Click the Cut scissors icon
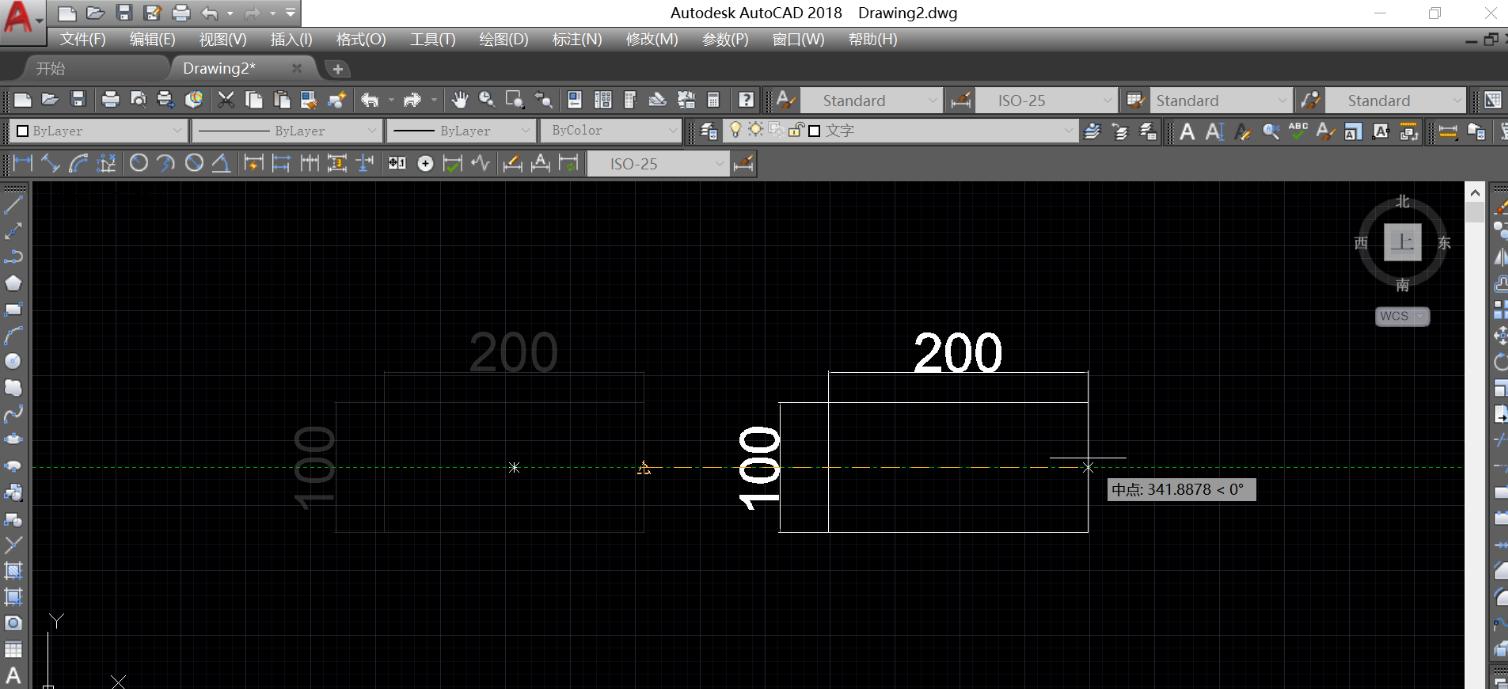This screenshot has width=1508, height=689. pyautogui.click(x=226, y=99)
